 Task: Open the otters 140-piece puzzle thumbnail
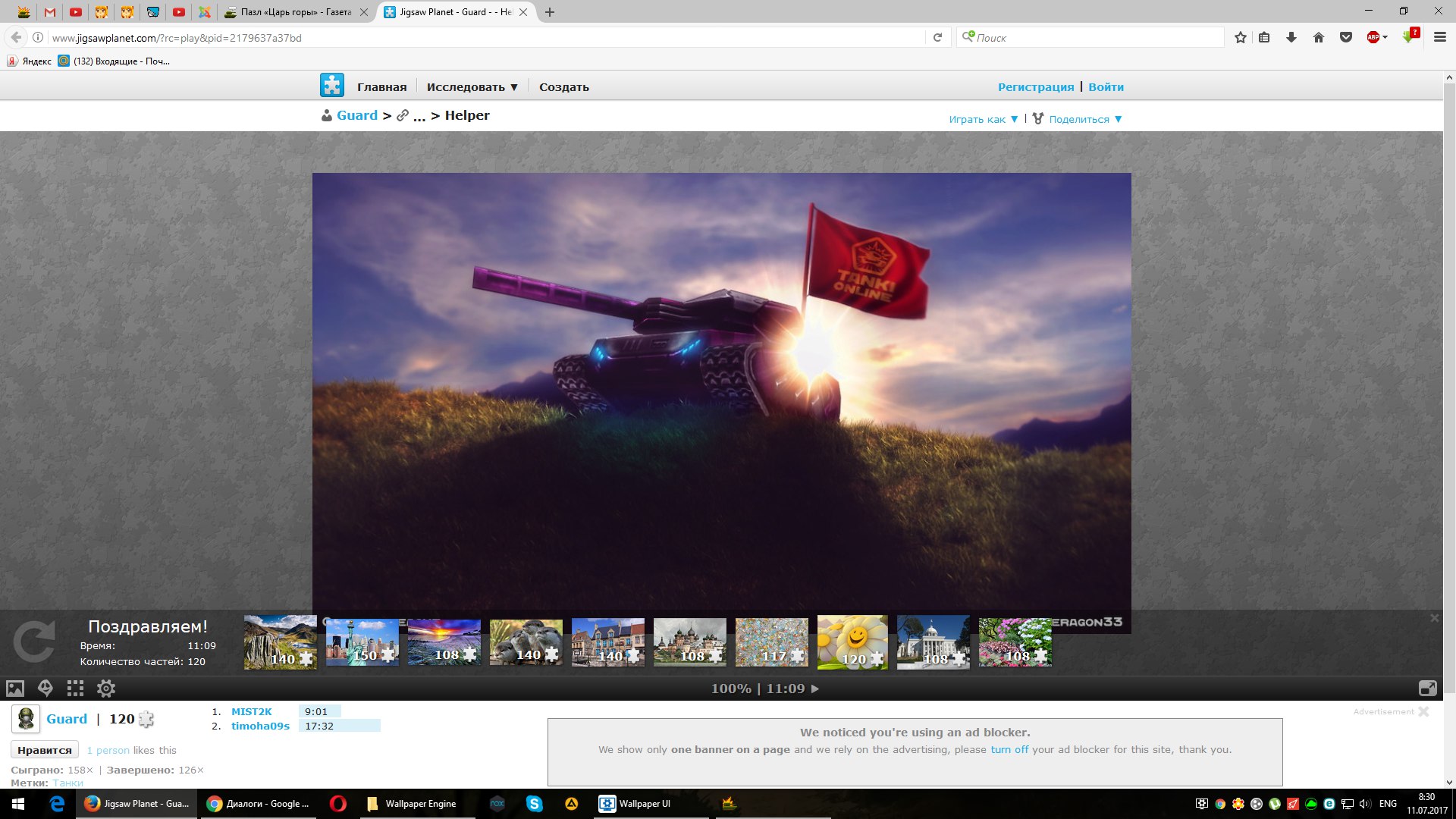(x=526, y=642)
